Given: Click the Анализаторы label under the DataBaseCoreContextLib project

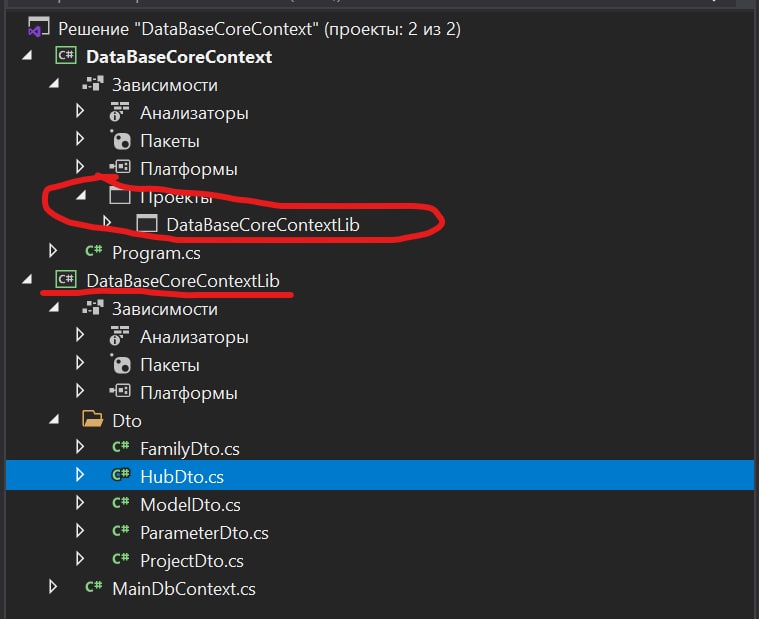Looking at the screenshot, I should (x=194, y=337).
